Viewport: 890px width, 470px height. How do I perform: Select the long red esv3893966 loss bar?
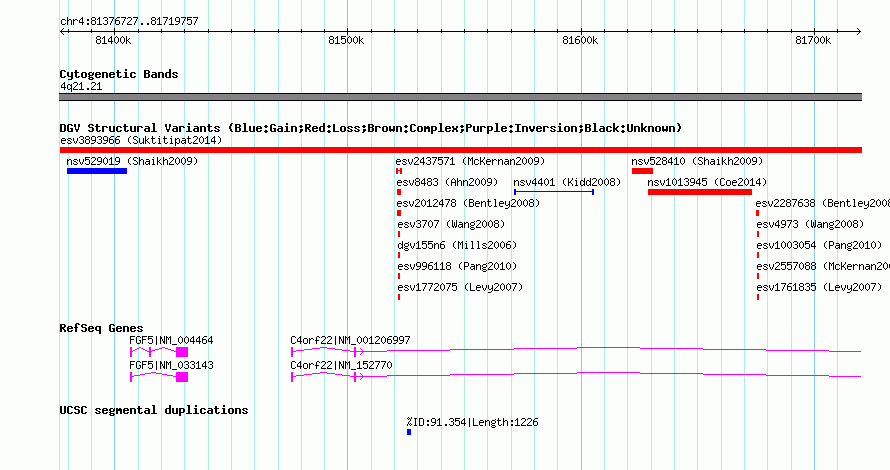pyautogui.click(x=460, y=150)
